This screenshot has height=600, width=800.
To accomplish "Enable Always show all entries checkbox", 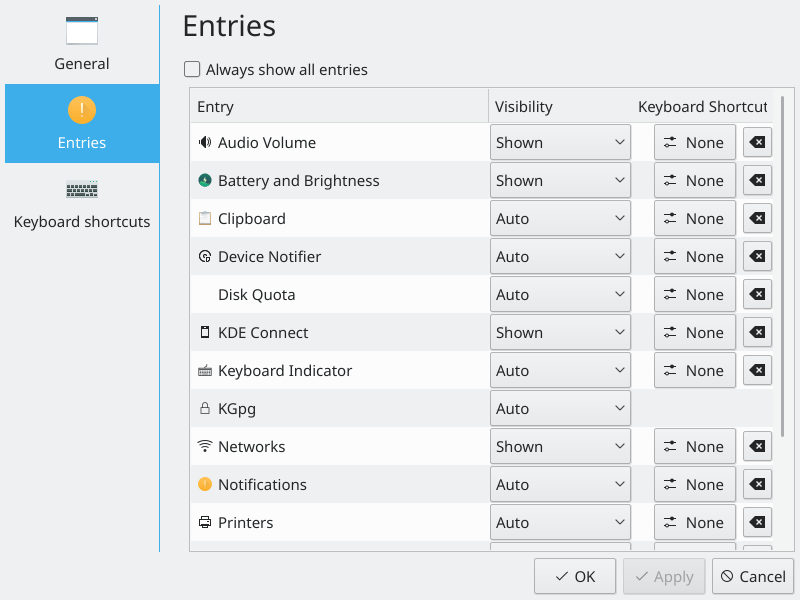I will point(192,70).
